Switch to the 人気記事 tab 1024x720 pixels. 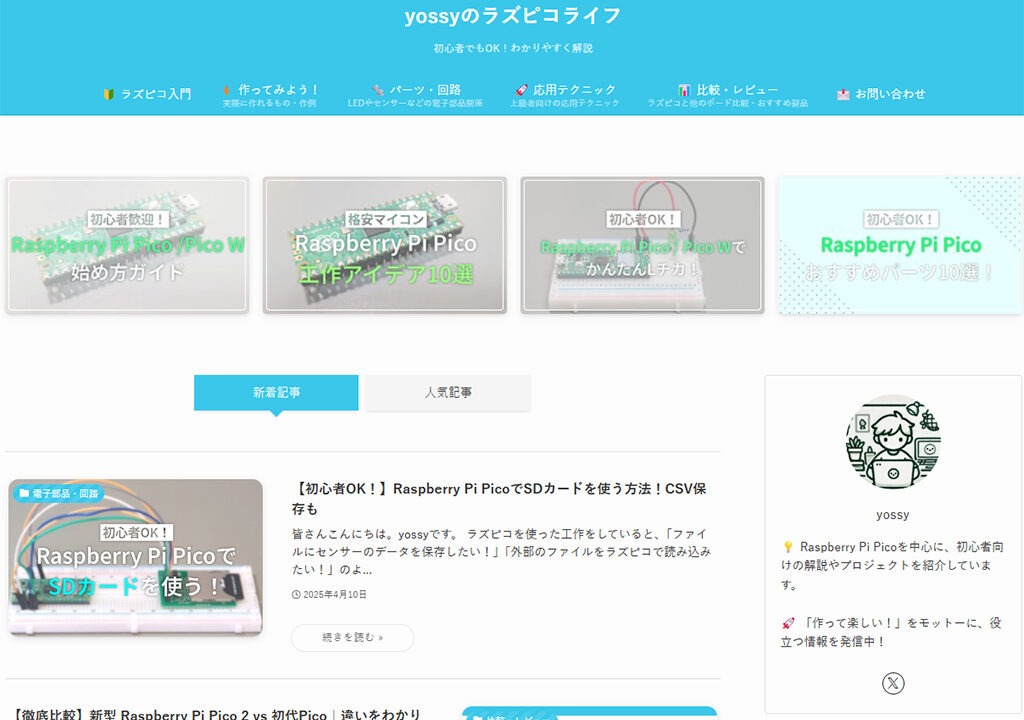(x=448, y=392)
